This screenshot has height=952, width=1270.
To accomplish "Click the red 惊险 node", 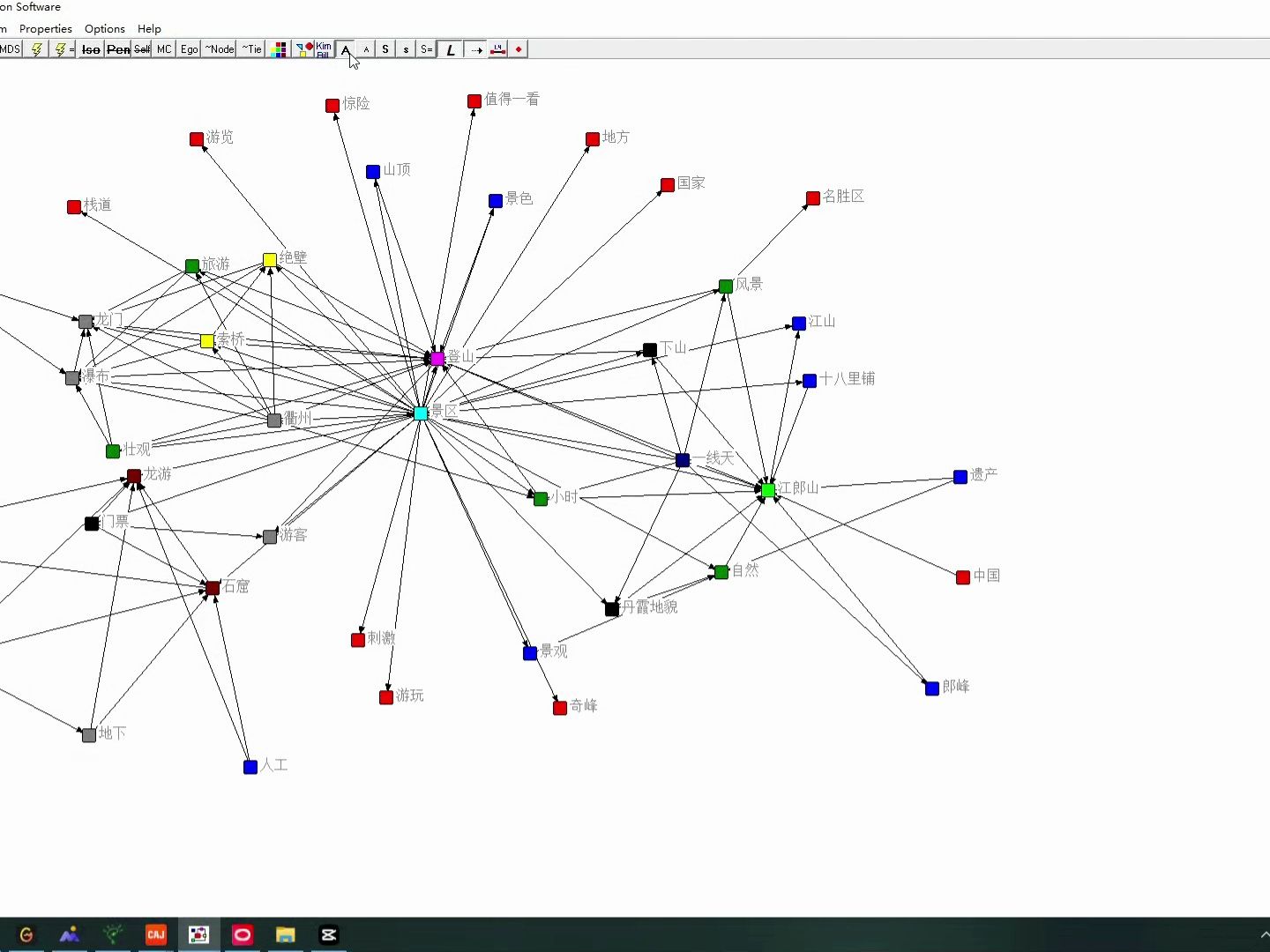I will point(332,106).
